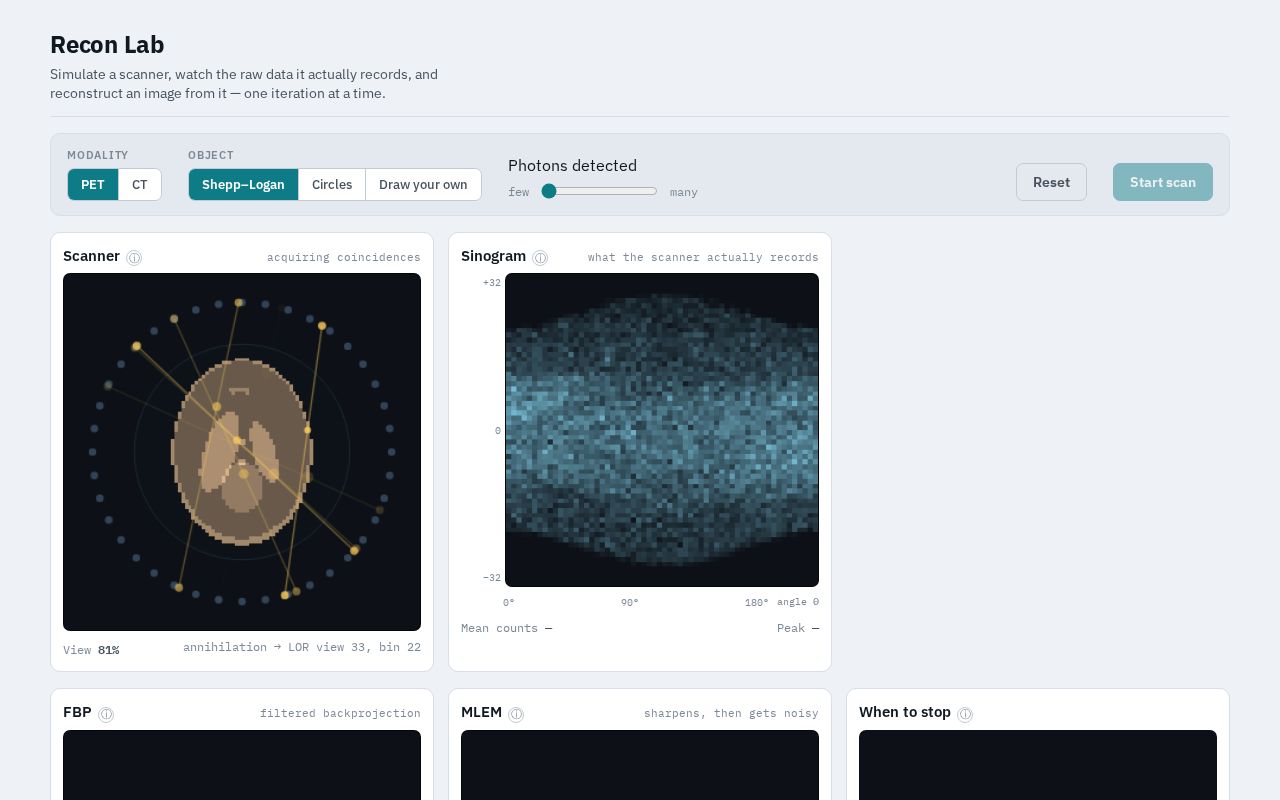Click the 'what the scanner actually records' caption
This screenshot has height=800, width=1280.
703,257
